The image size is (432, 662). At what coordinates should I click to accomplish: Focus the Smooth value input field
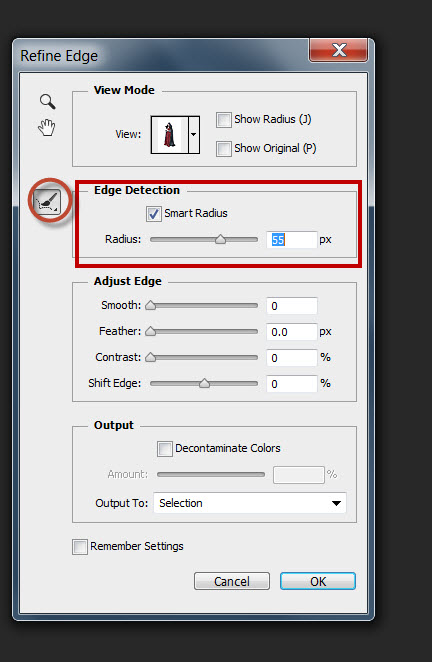coord(291,306)
